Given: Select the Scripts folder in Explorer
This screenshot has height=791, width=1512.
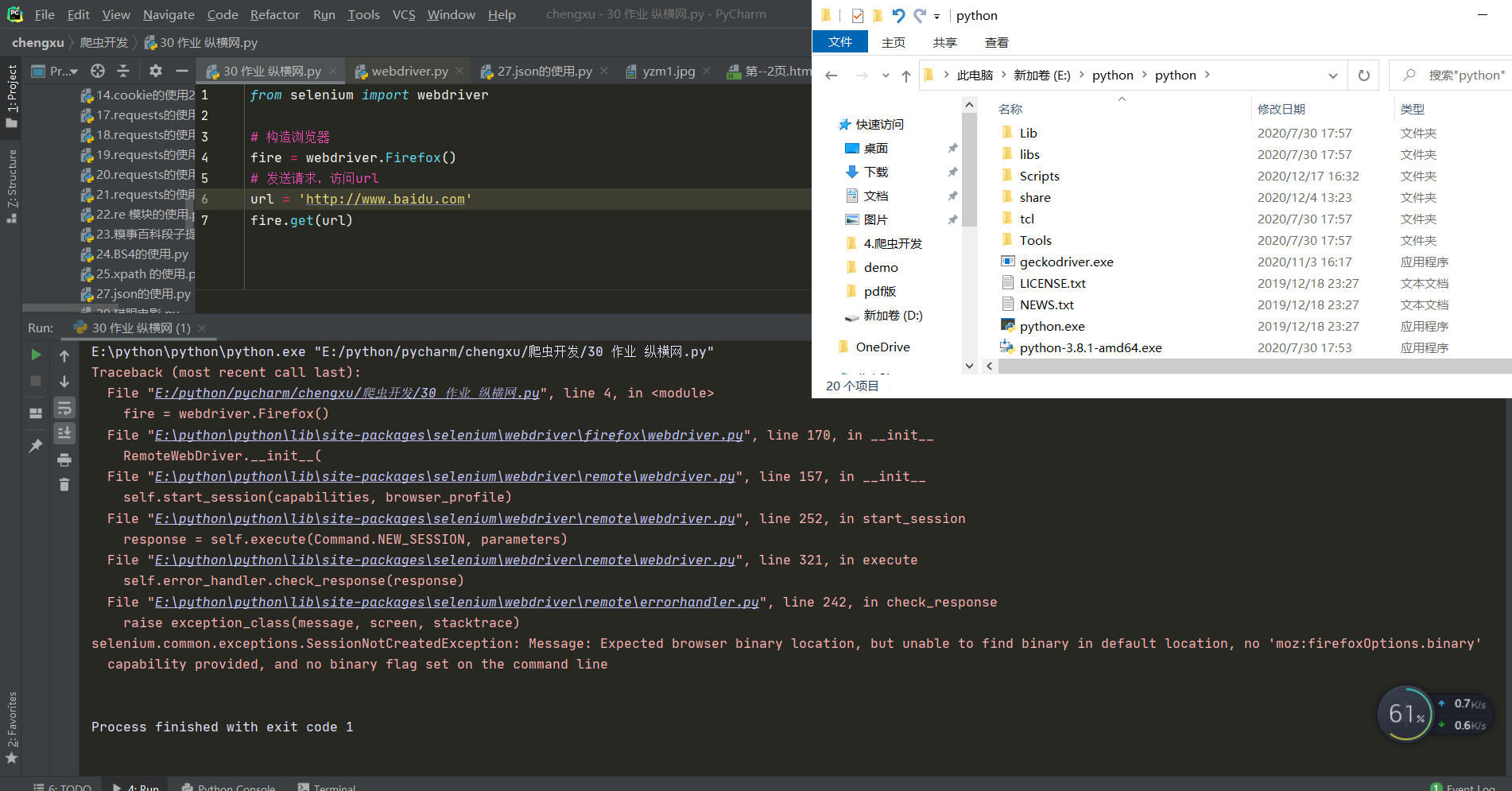Looking at the screenshot, I should click(x=1039, y=176).
